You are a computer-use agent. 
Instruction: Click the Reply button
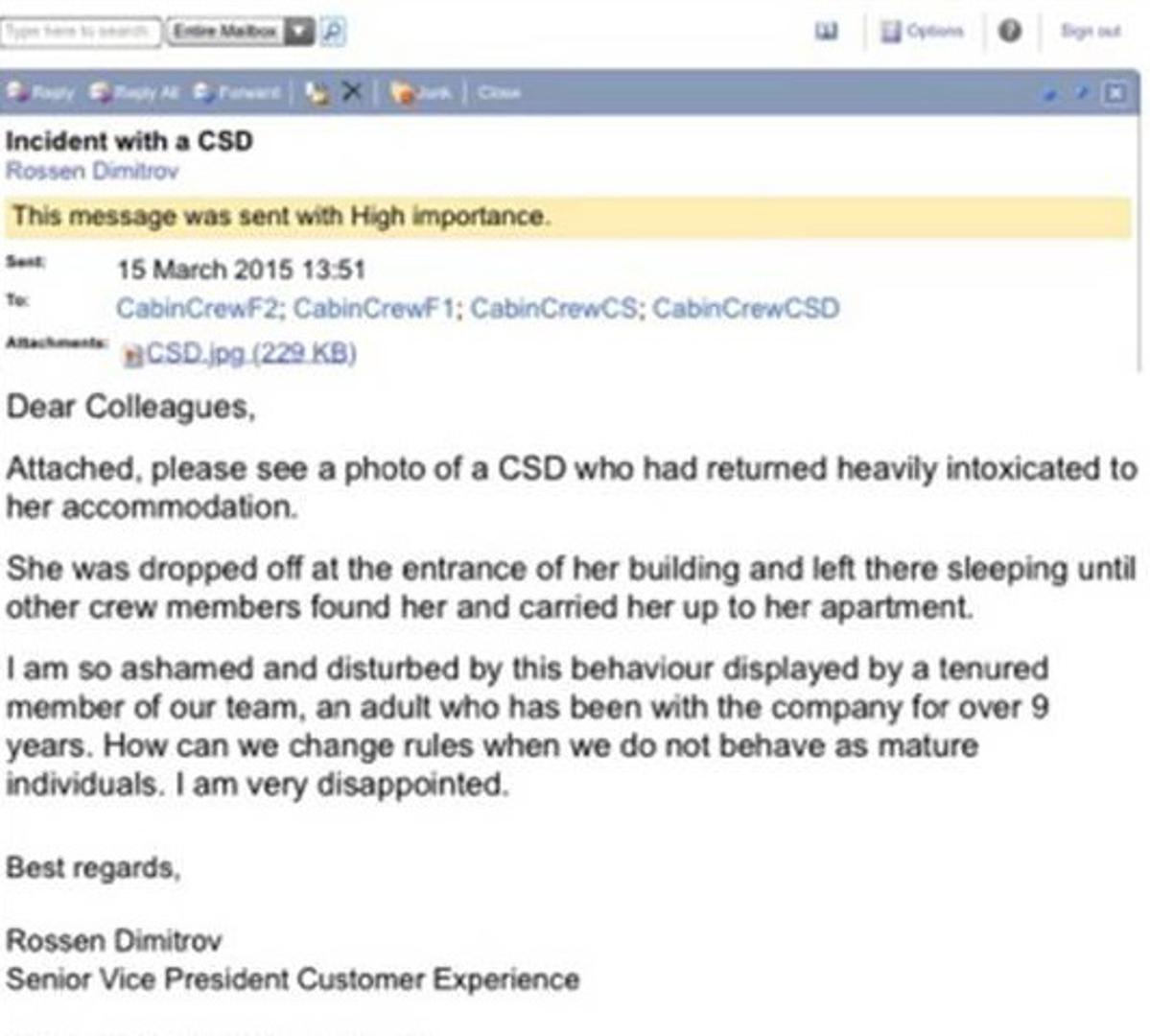click(x=41, y=93)
